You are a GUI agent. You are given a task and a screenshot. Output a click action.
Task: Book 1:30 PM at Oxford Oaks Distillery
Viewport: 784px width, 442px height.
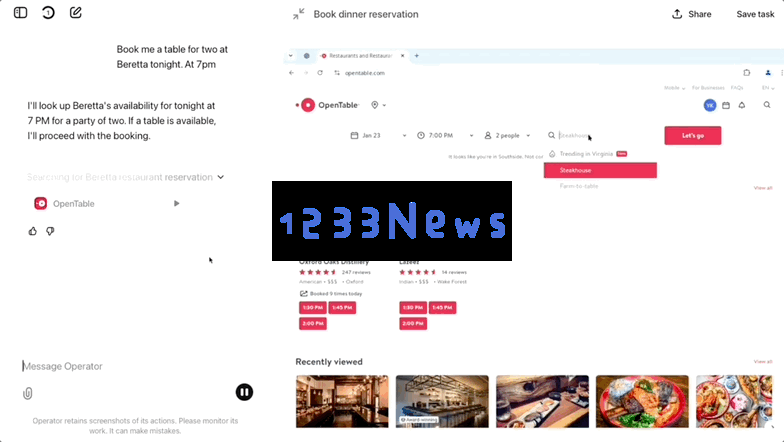pos(312,308)
